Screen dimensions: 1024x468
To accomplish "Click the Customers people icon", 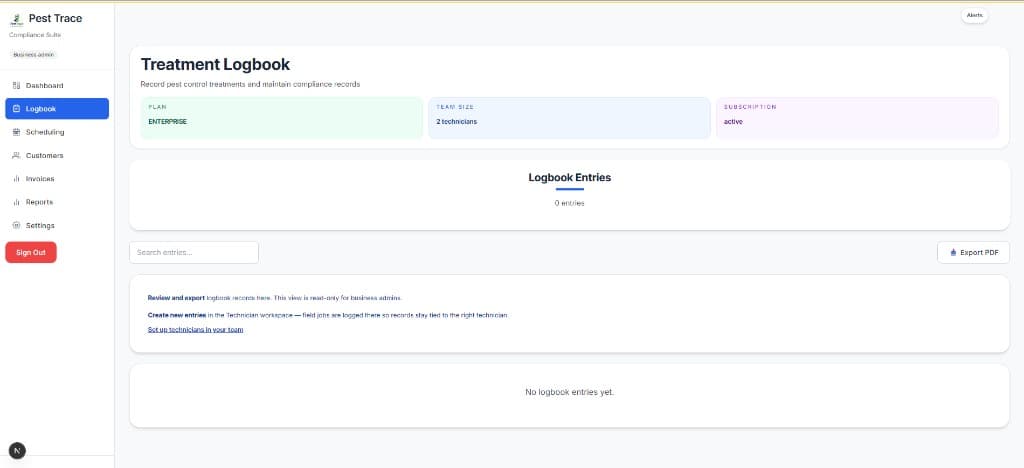I will tap(17, 155).
